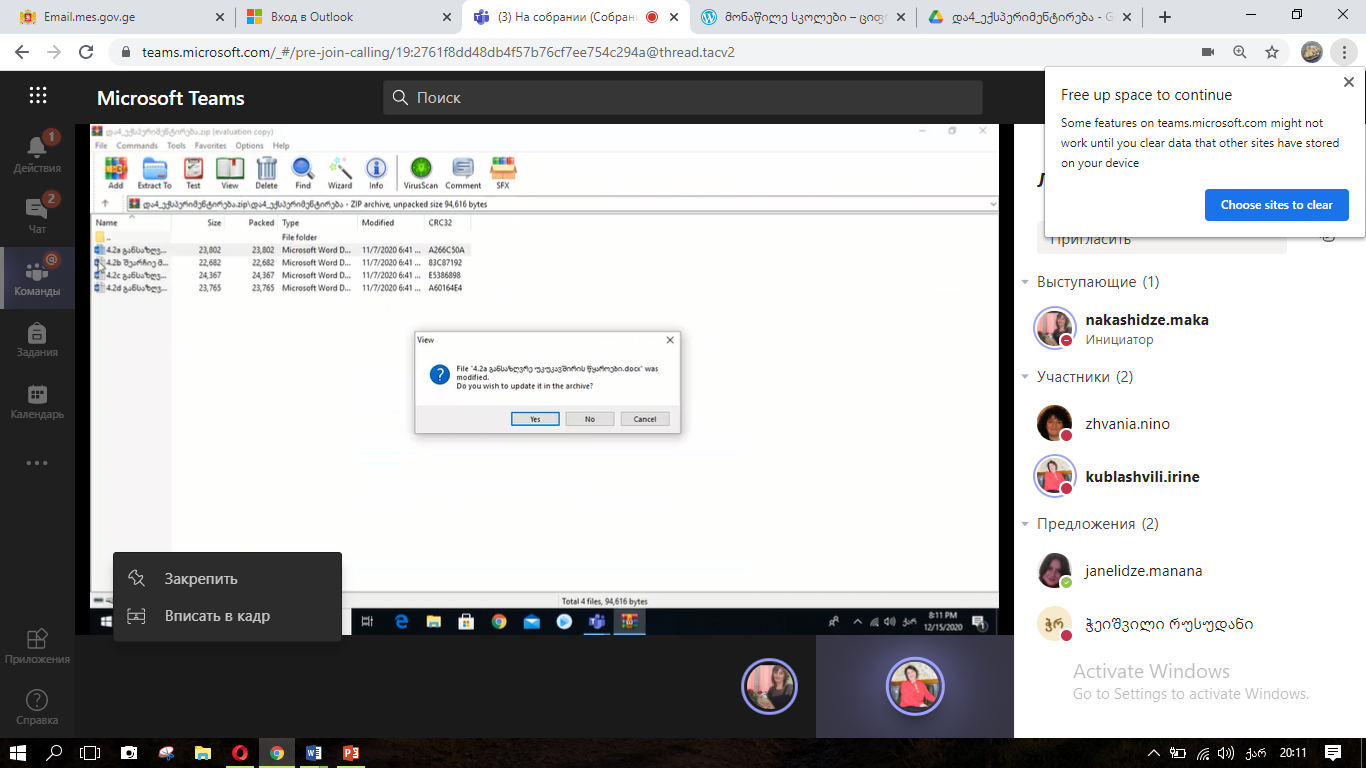Click Choose sites to clear button

point(1276,204)
